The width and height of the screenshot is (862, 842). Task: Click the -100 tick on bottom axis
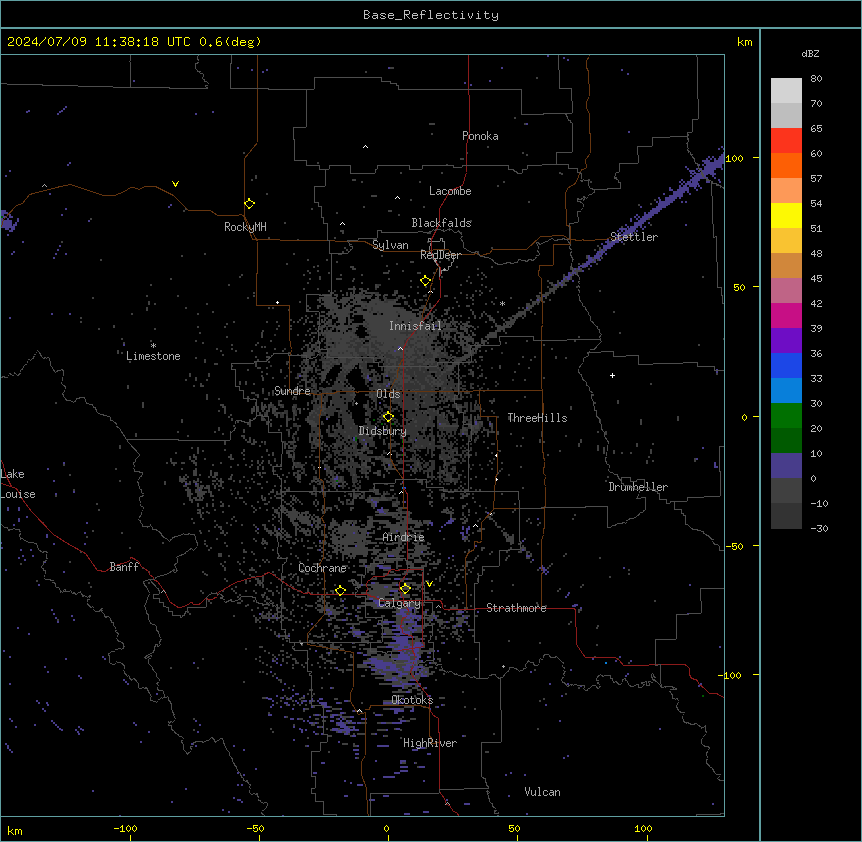(x=126, y=828)
